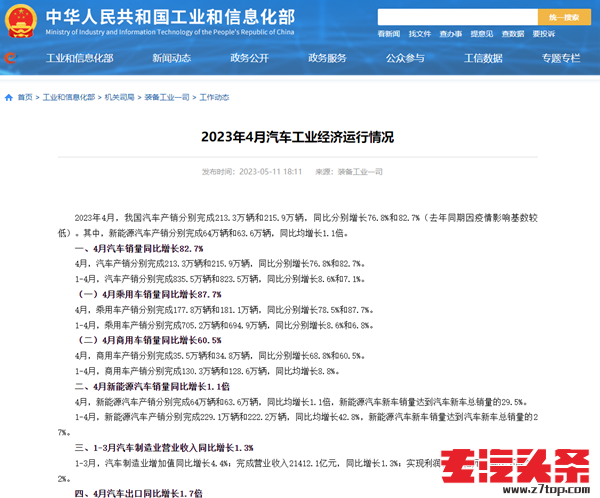
Task: Click the line starting 4月，商用车产销分别完成35.5万辆
Action: [220, 356]
